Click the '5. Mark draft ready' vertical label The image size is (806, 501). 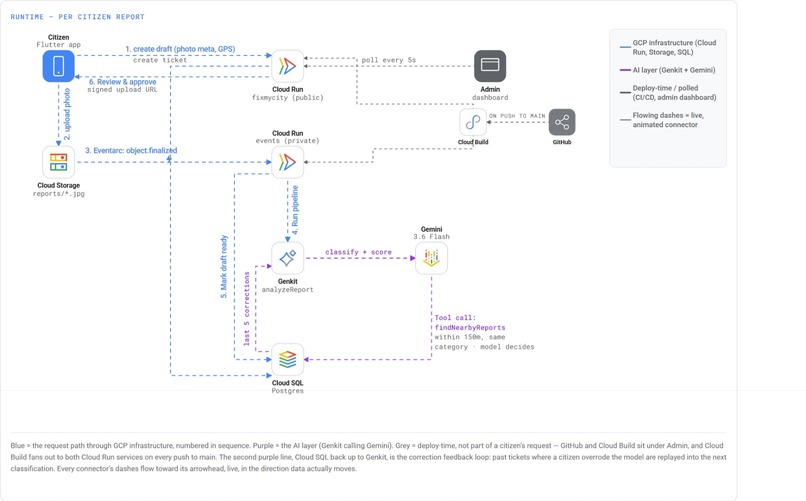(224, 267)
